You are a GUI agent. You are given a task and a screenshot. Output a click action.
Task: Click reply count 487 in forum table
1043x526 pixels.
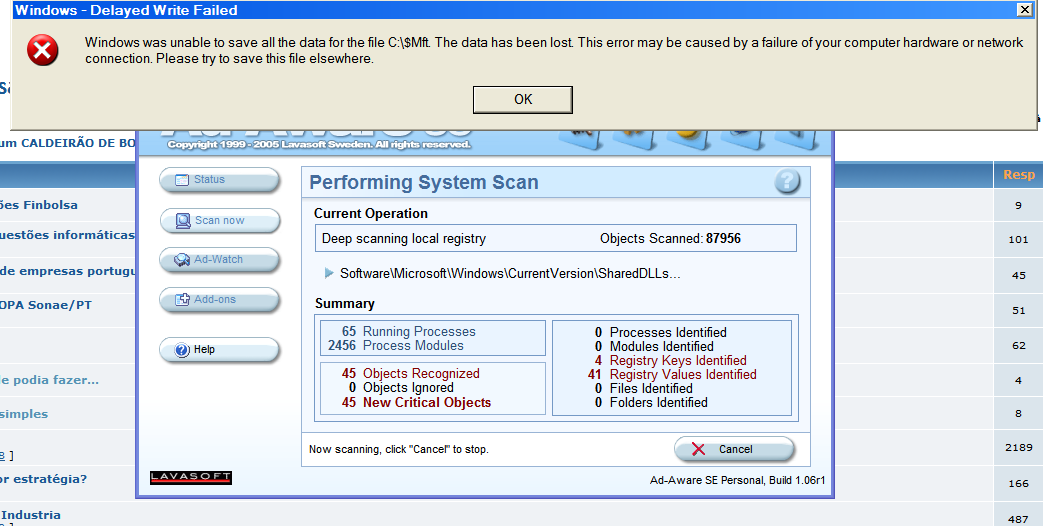click(x=1018, y=519)
